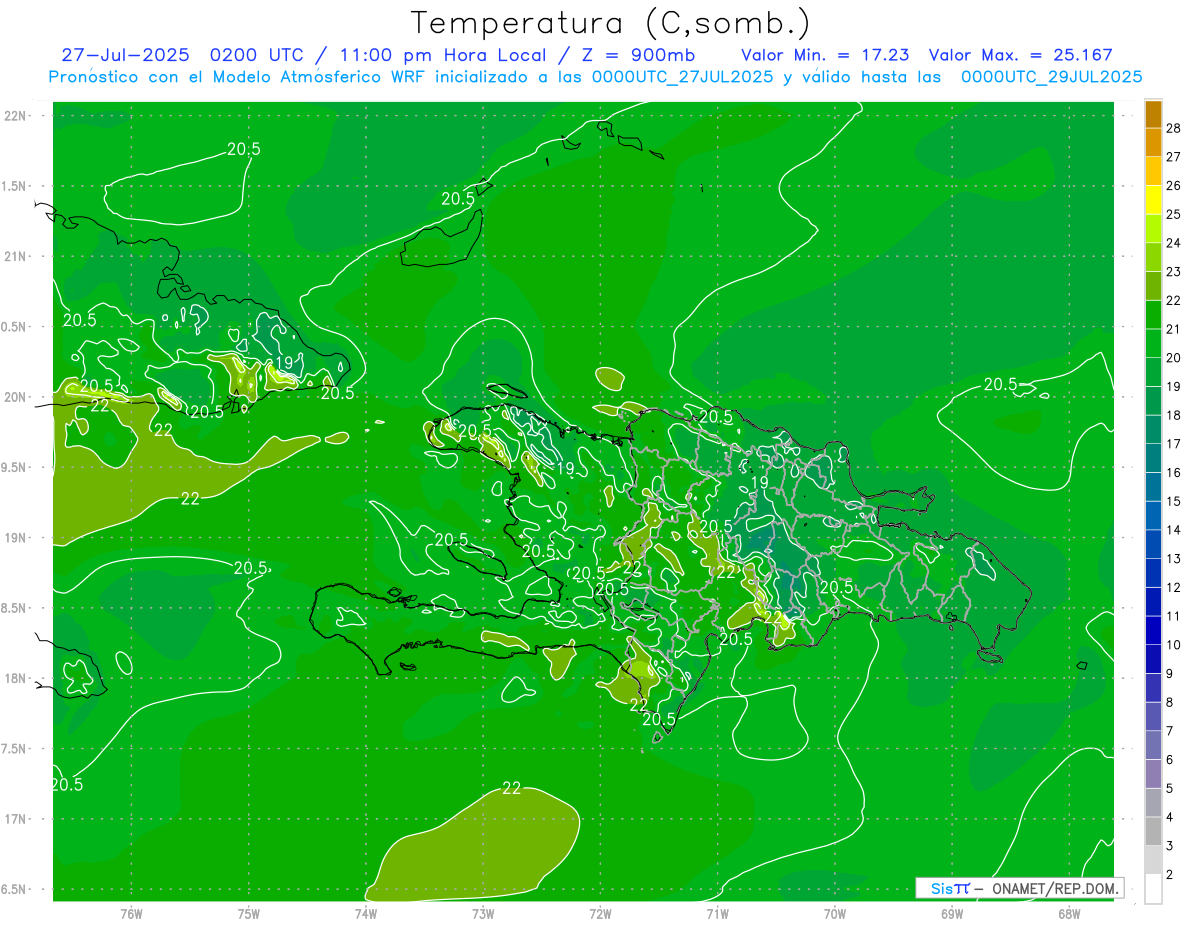This screenshot has width=1200, height=927.
Task: Click the '75W' longitude axis label
Action: [248, 914]
